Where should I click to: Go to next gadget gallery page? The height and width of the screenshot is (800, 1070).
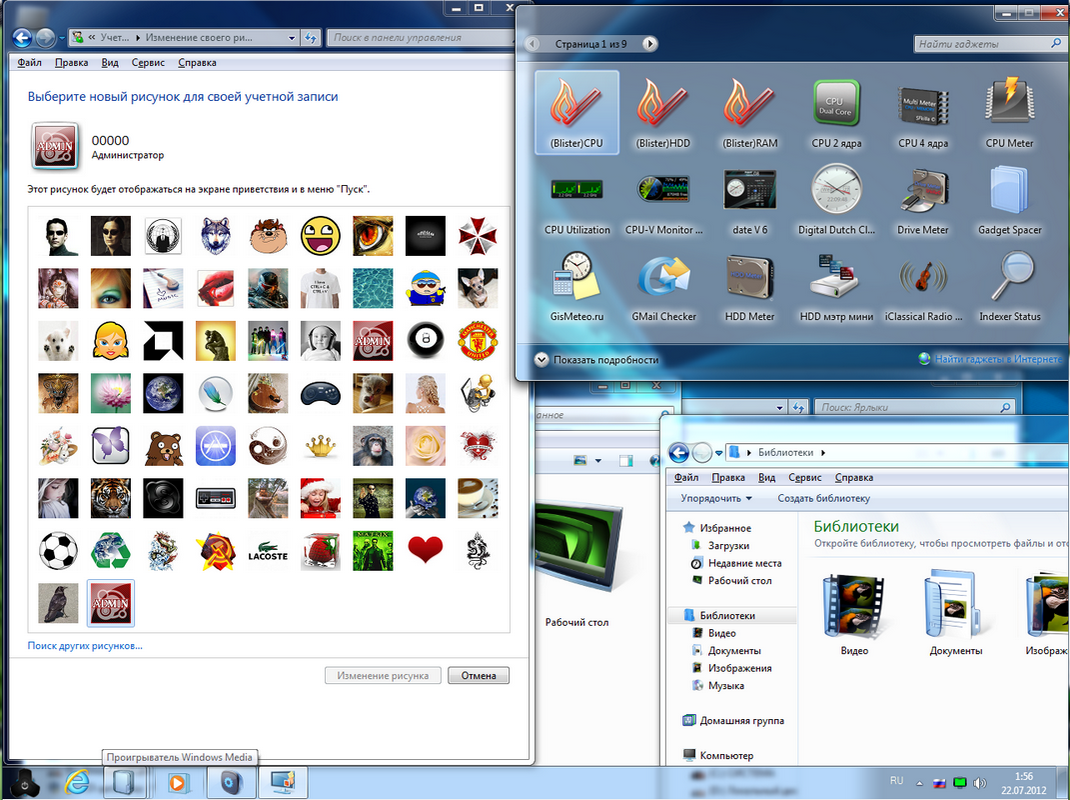pos(650,44)
